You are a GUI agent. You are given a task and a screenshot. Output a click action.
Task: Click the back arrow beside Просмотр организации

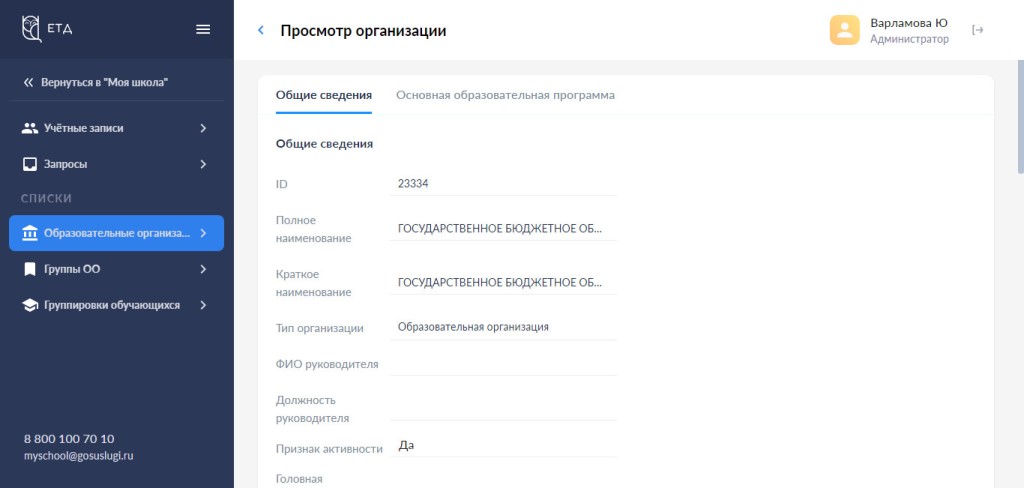[261, 31]
